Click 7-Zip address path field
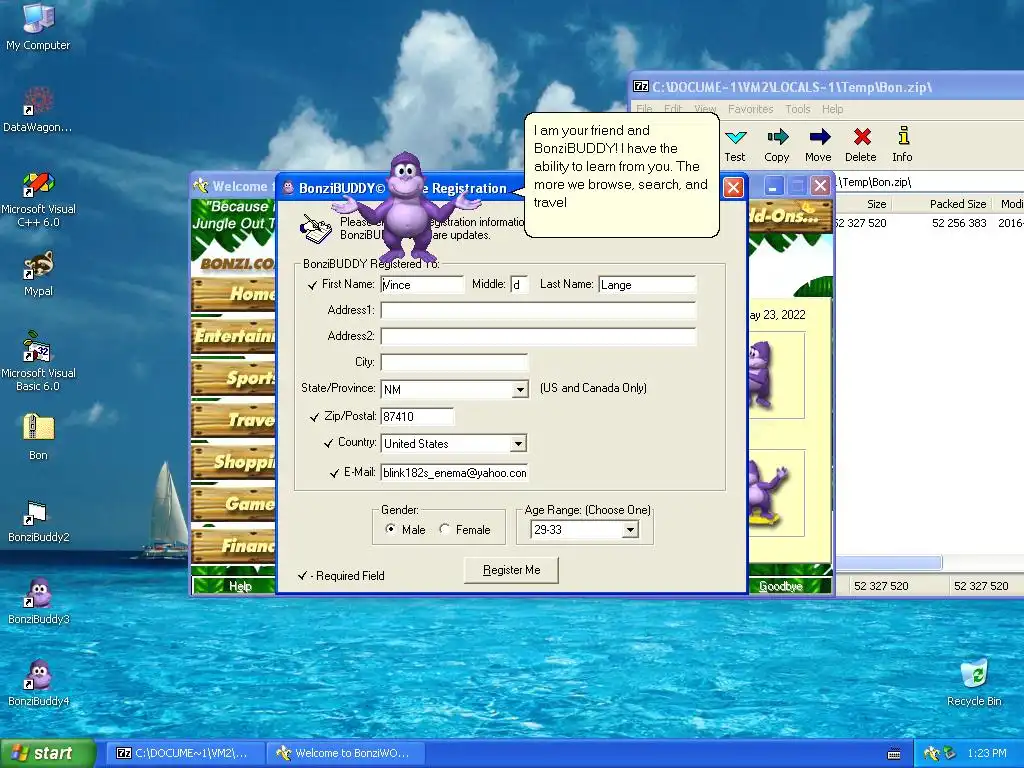This screenshot has width=1024, height=768. (930, 182)
